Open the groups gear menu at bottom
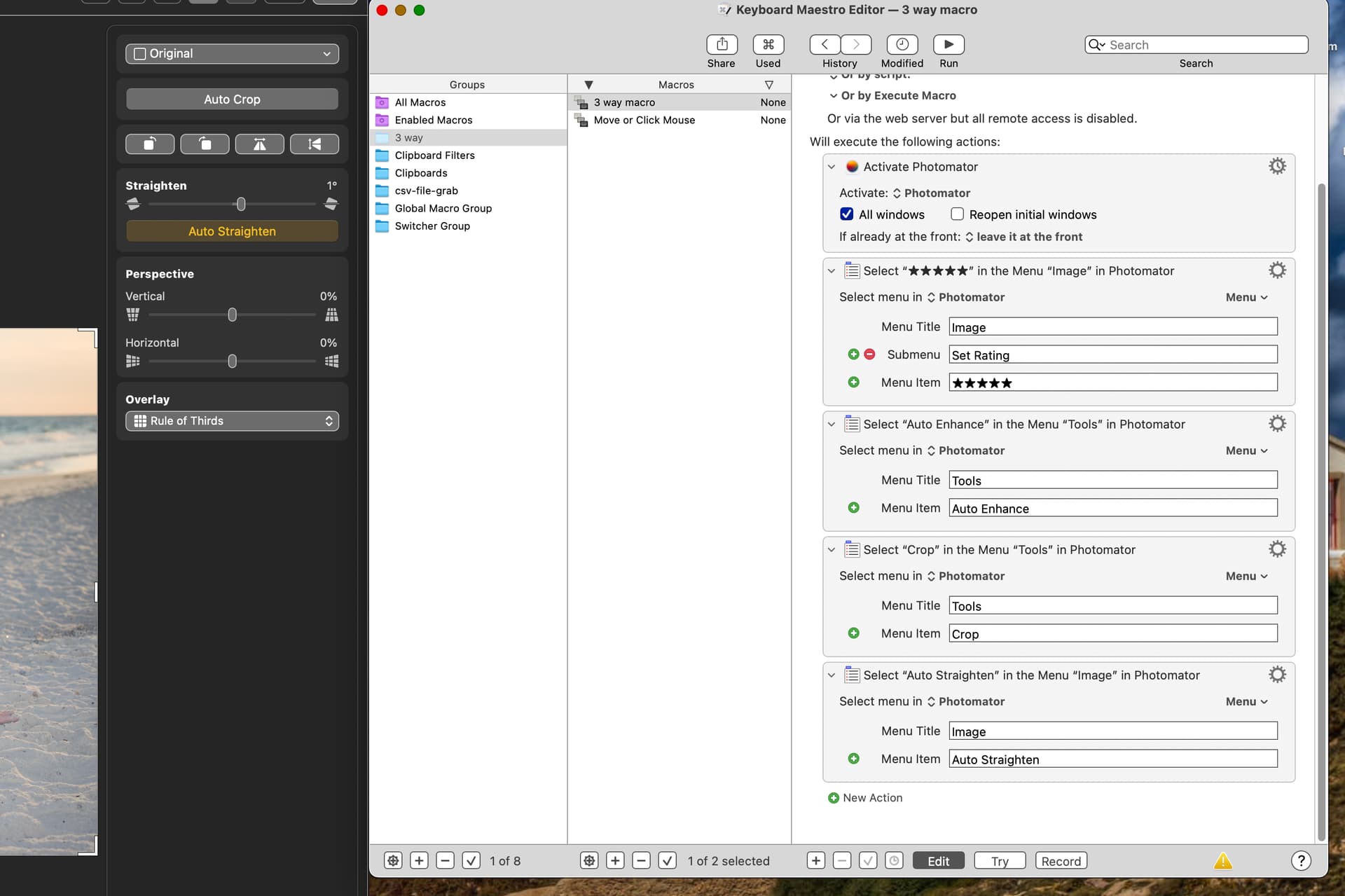The width and height of the screenshot is (1345, 896). point(393,861)
